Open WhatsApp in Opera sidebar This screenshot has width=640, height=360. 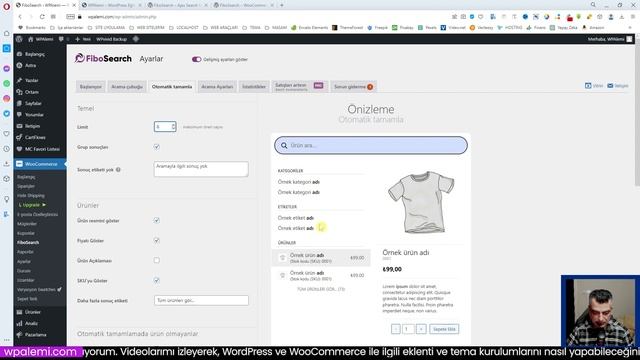tap(7, 84)
